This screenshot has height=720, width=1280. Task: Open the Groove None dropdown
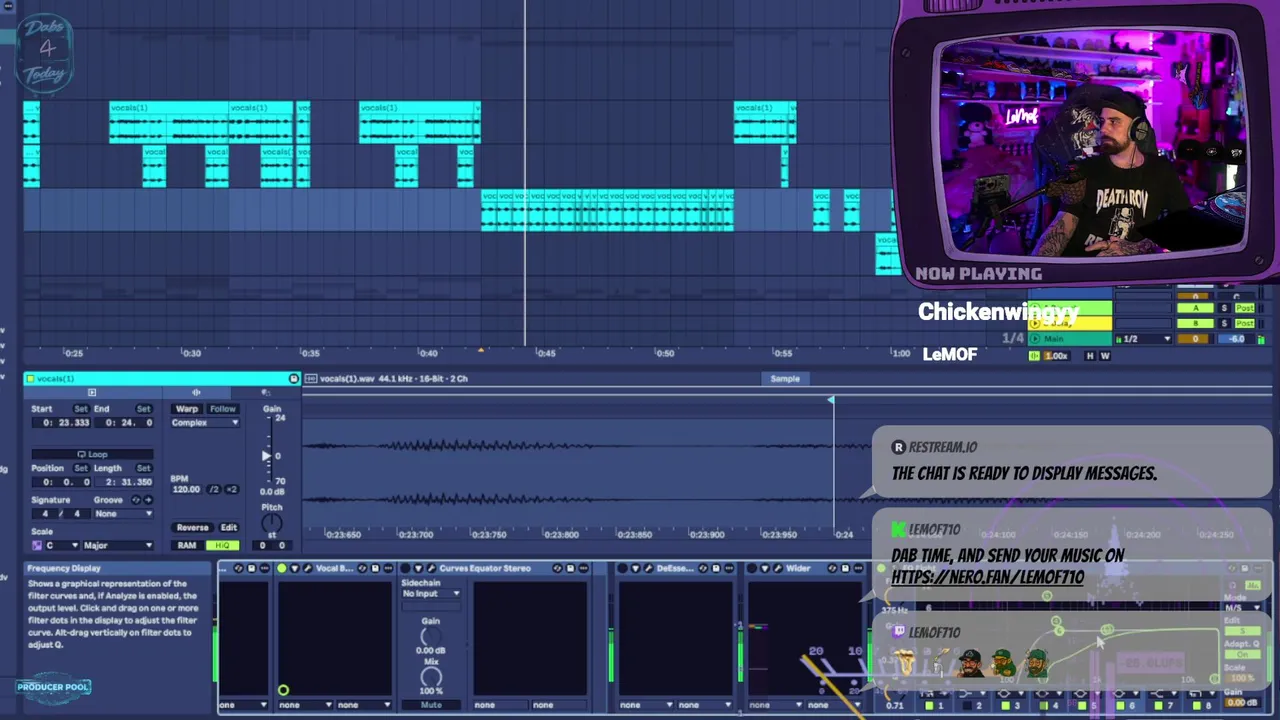tap(124, 514)
